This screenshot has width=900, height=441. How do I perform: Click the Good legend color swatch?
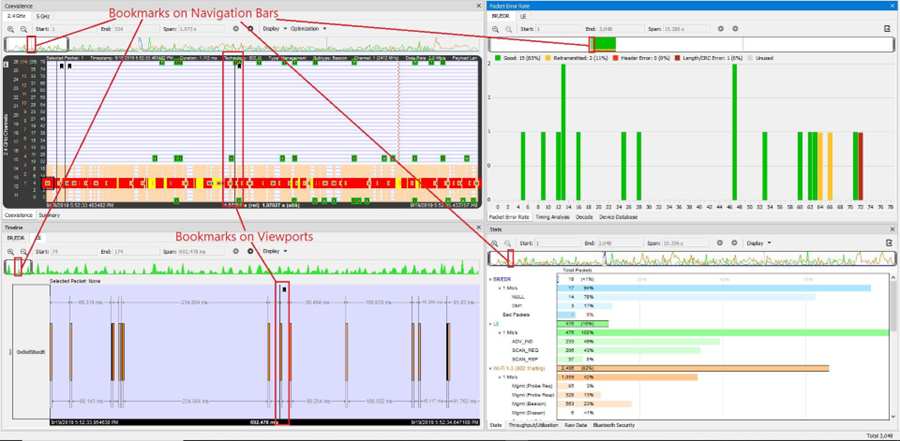coord(497,59)
